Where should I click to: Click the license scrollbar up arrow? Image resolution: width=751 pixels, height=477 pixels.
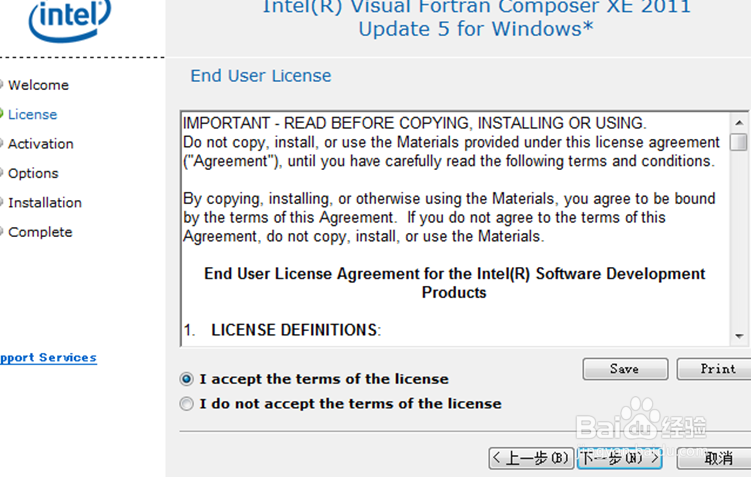coord(739,123)
